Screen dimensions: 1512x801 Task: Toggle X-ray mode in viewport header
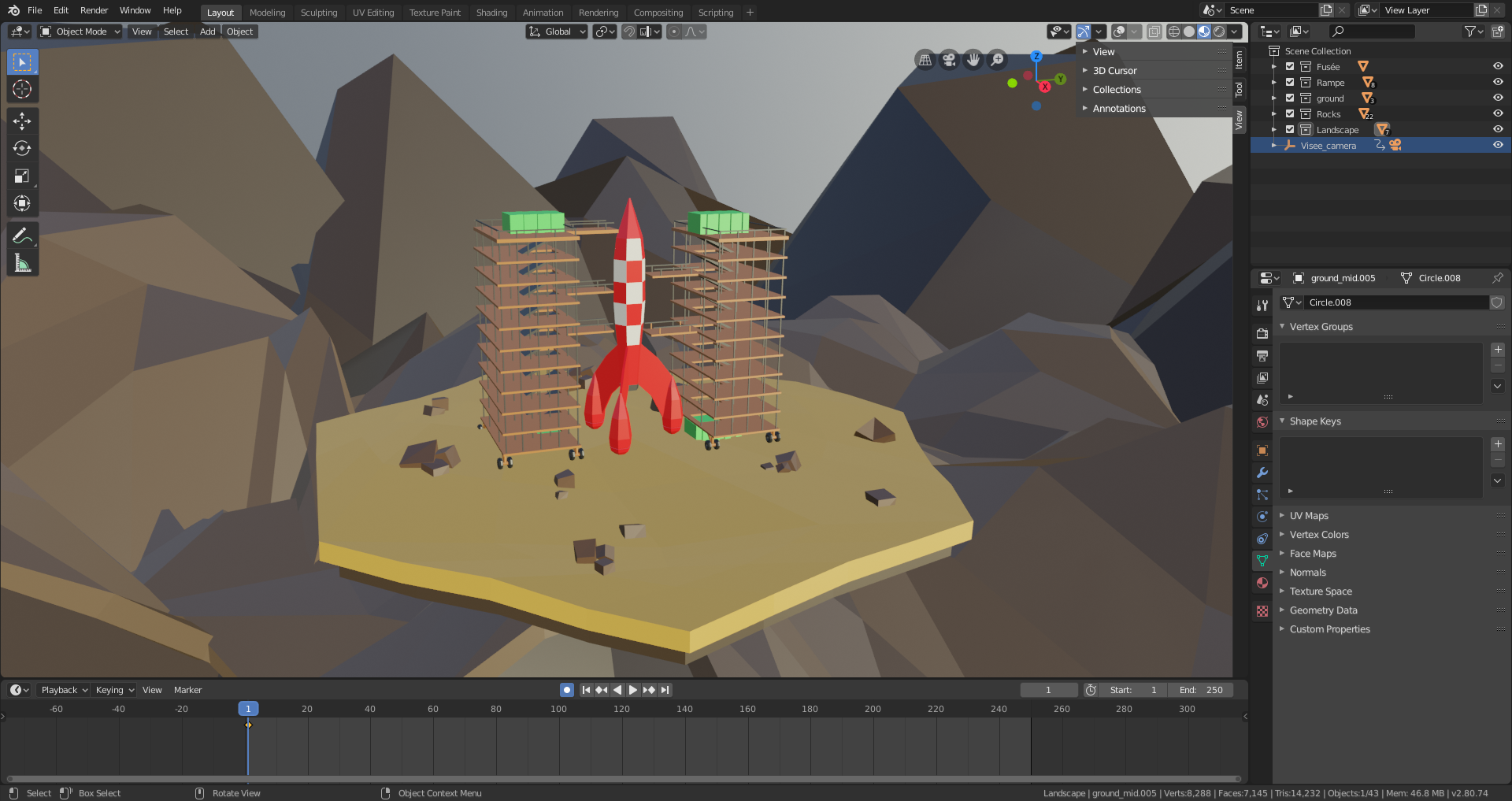[1154, 32]
